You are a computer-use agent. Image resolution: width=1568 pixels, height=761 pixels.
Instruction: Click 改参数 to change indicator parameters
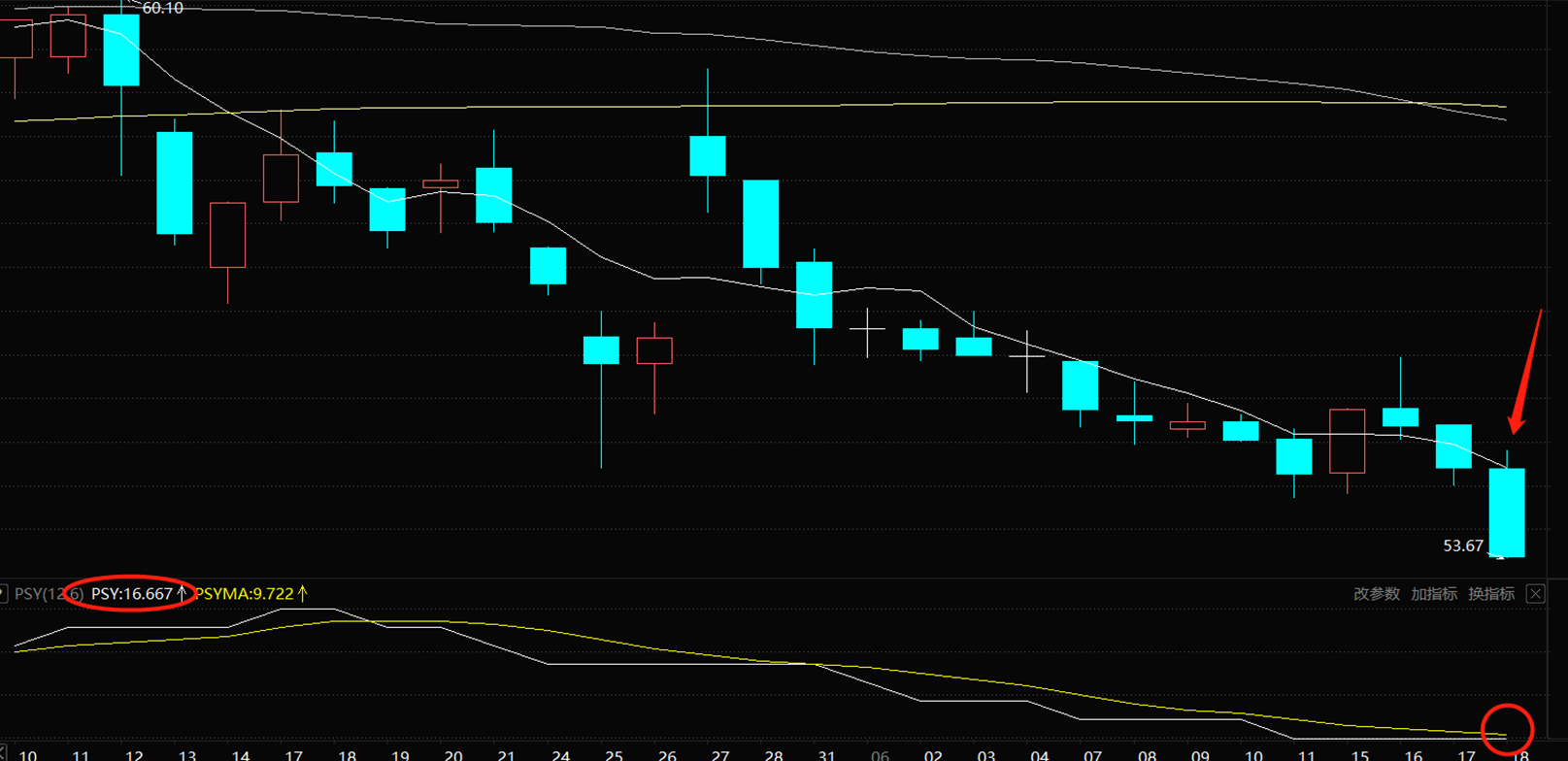(1377, 594)
